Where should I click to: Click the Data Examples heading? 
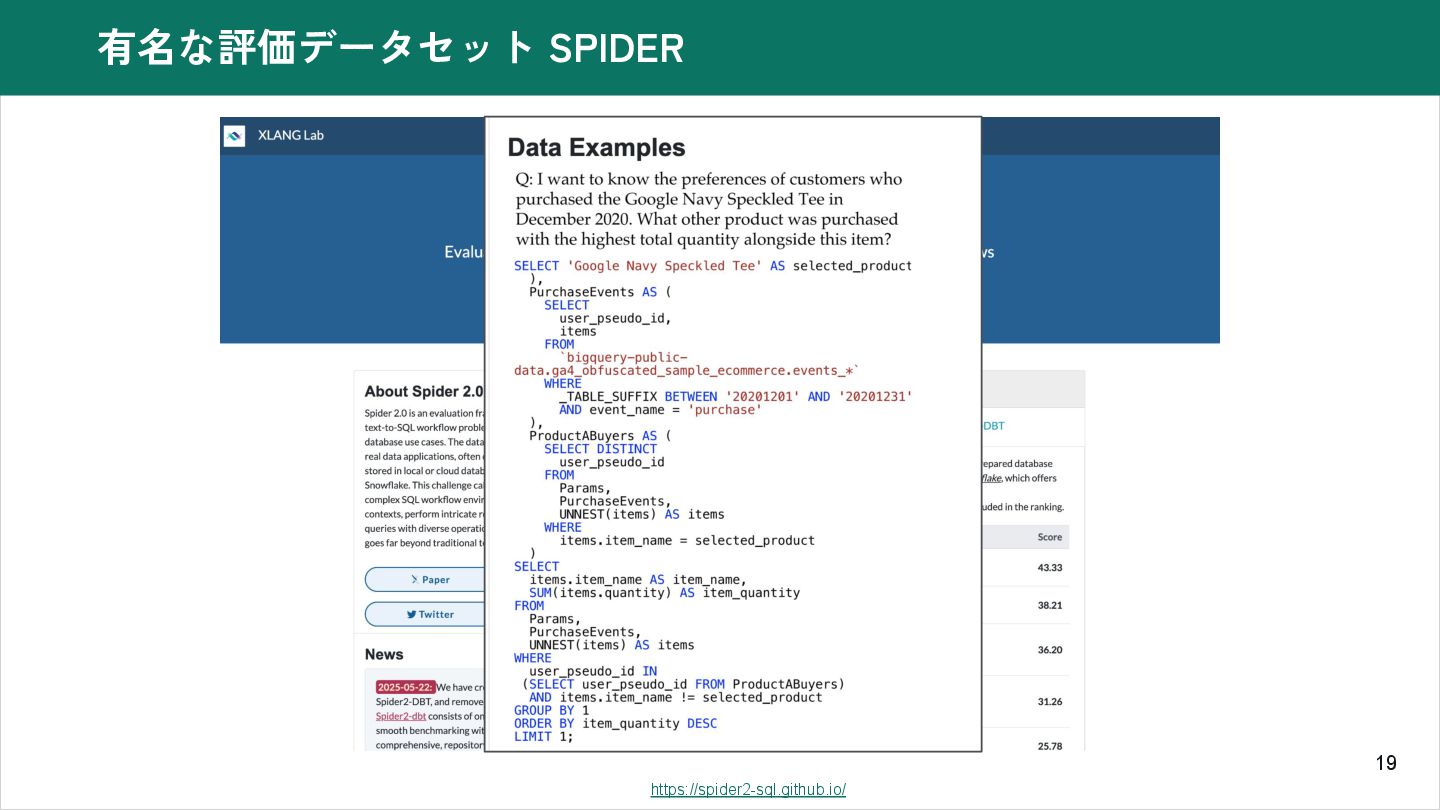coord(596,148)
